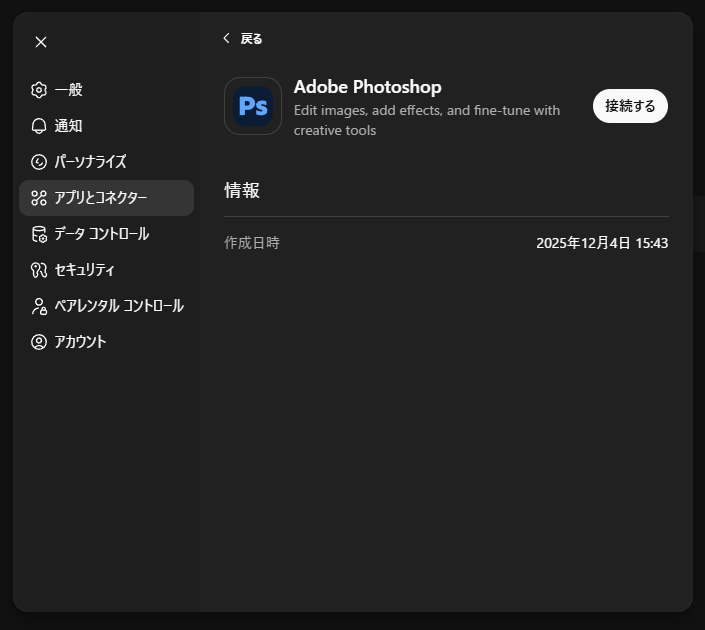The width and height of the screenshot is (705, 630).
Task: Click the アプリとコネクター grid icon
Action: (39, 198)
